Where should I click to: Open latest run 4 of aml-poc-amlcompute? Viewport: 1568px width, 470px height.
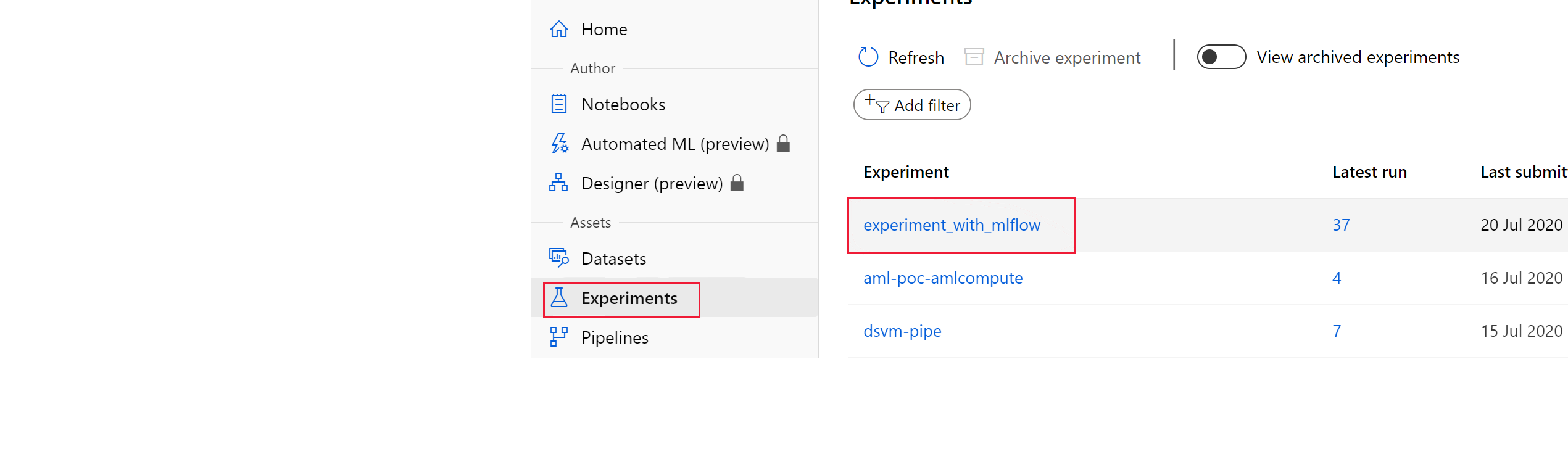(1337, 278)
